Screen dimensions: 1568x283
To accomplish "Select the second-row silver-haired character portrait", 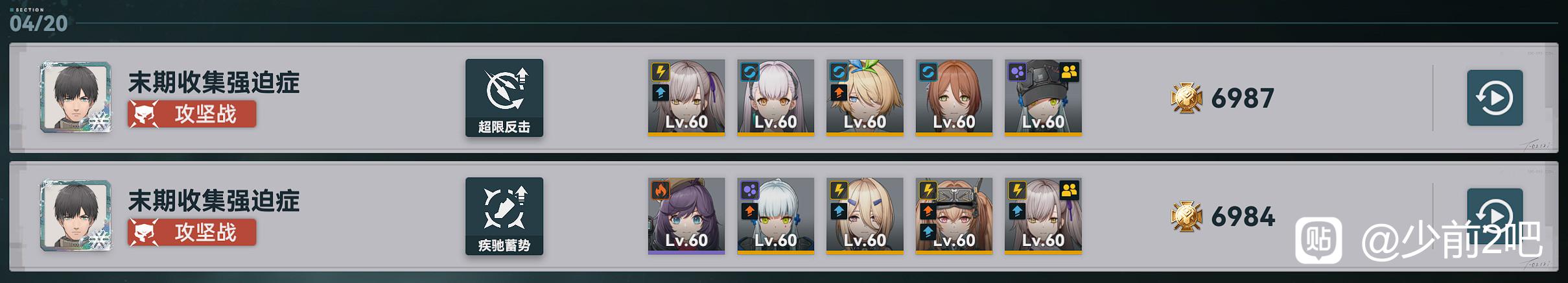I will (x=776, y=215).
